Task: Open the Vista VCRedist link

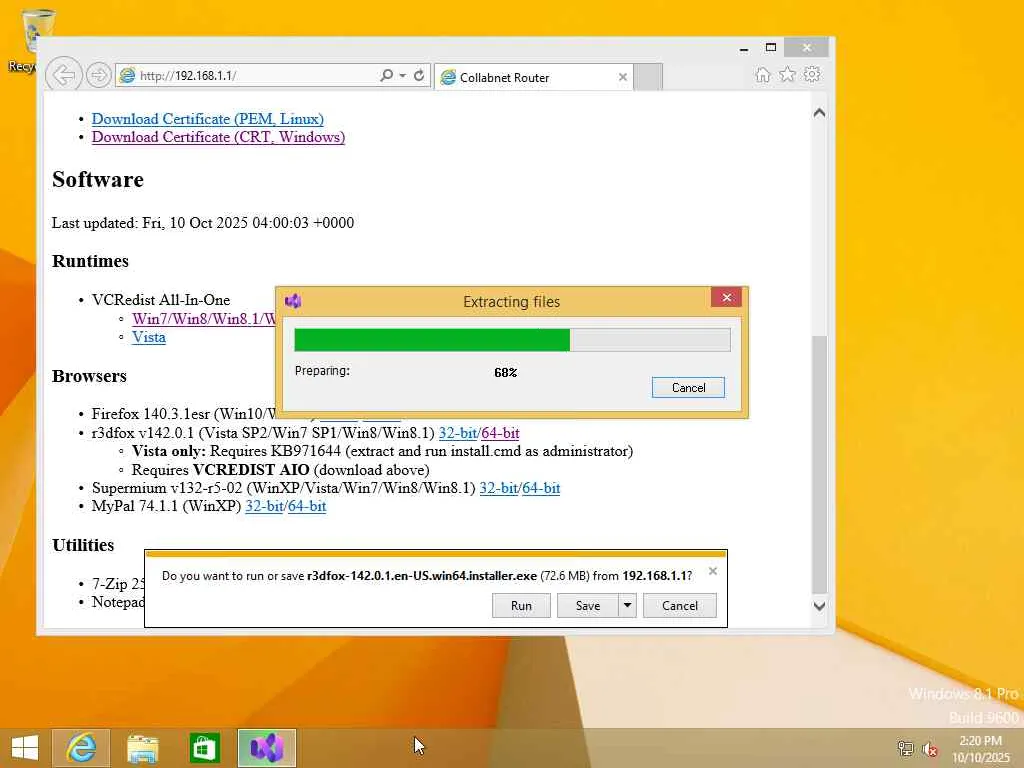Action: coord(149,338)
